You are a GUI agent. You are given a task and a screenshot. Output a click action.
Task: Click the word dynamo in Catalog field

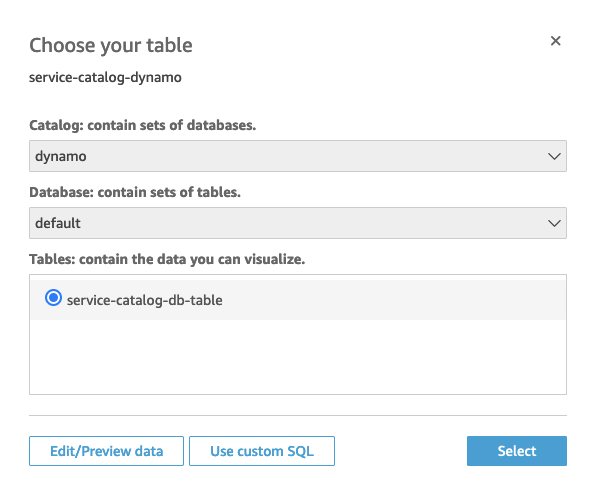click(61, 157)
